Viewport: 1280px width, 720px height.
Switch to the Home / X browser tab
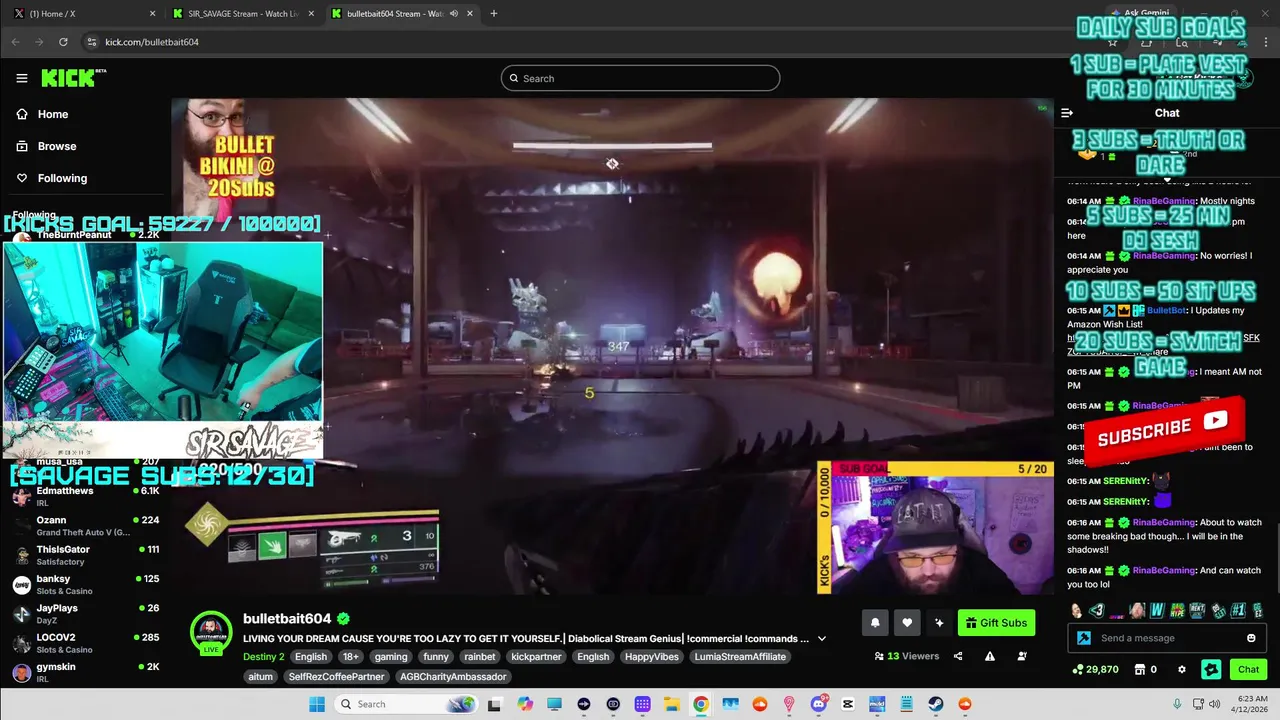[84, 14]
